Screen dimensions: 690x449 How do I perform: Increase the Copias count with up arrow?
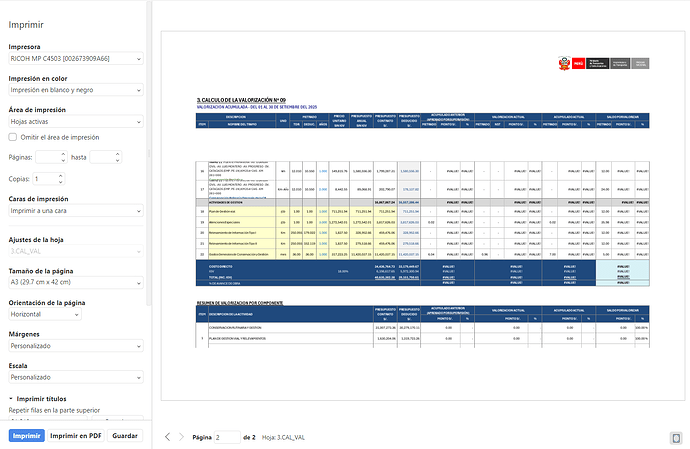click(x=62, y=175)
